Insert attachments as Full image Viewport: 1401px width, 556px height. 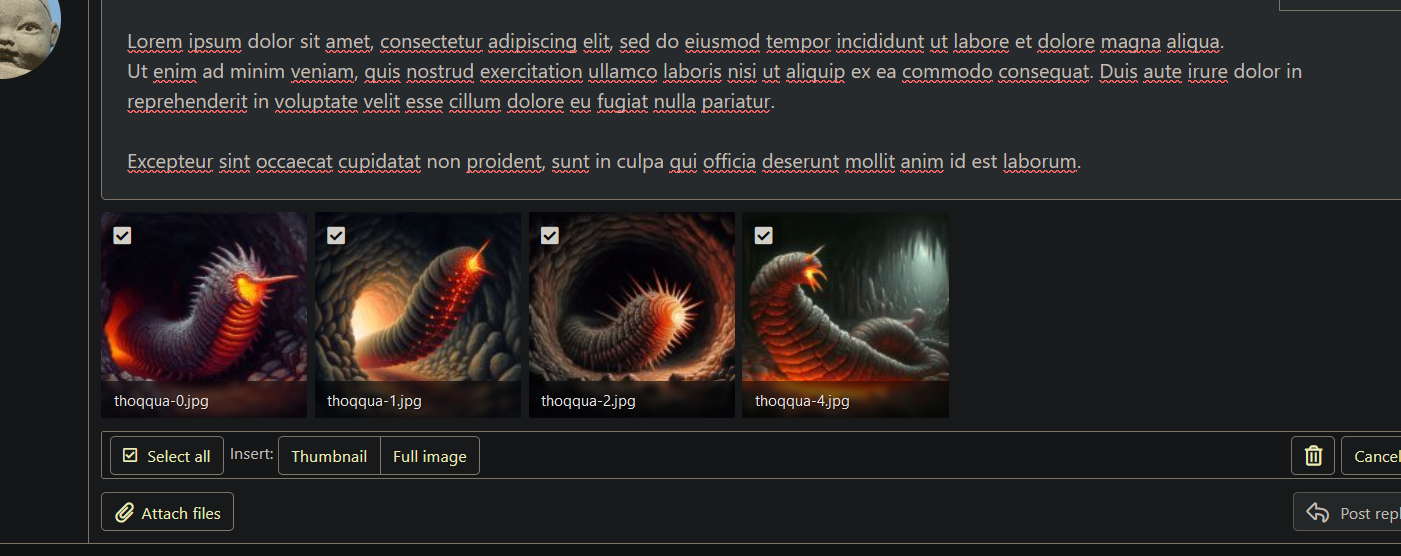pos(430,456)
